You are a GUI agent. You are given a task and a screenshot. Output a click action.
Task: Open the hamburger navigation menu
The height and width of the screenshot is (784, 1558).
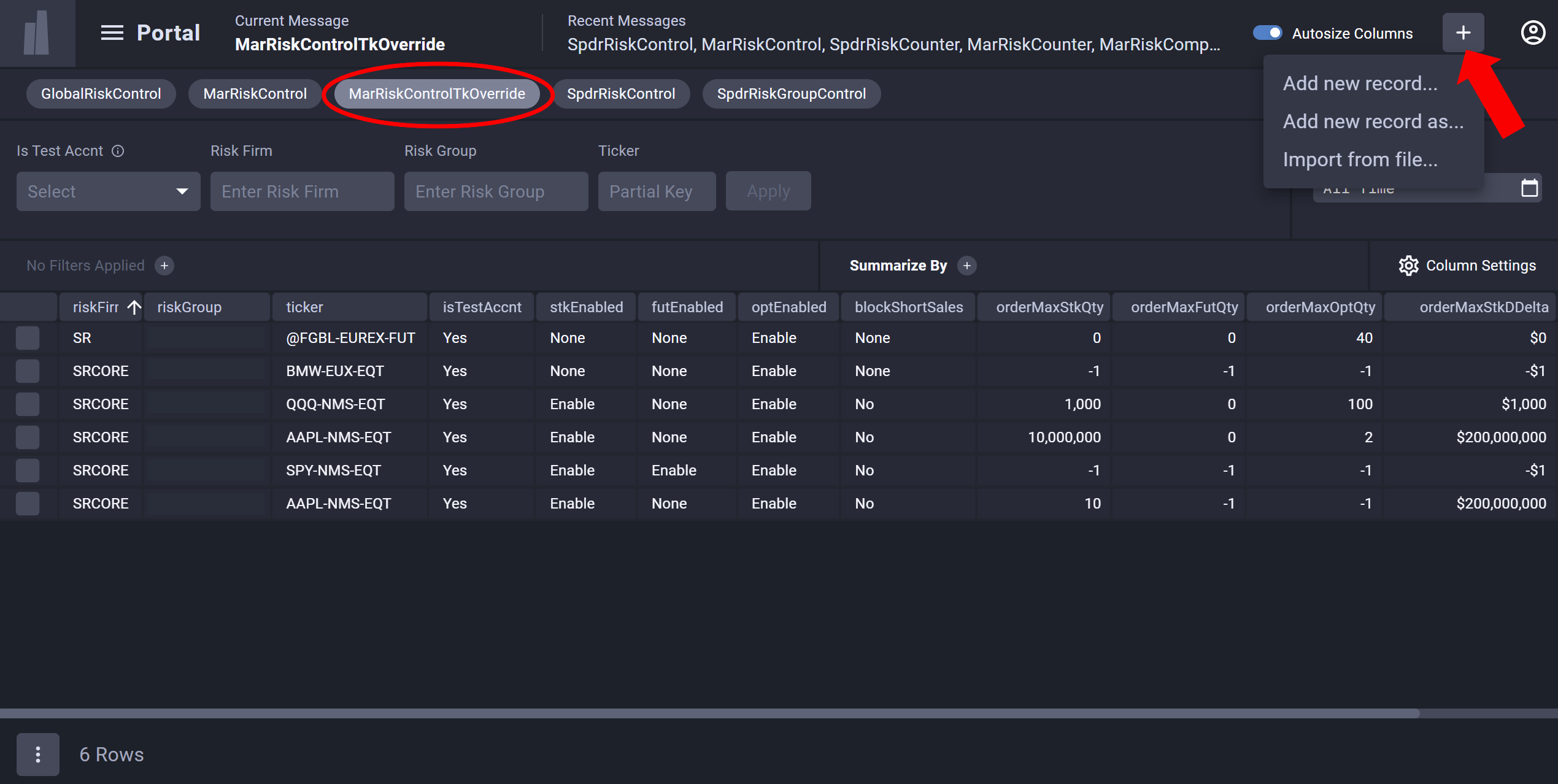click(112, 33)
